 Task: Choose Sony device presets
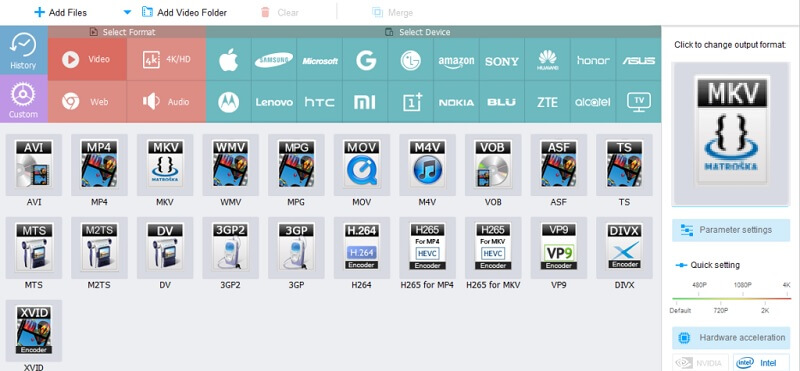click(502, 60)
